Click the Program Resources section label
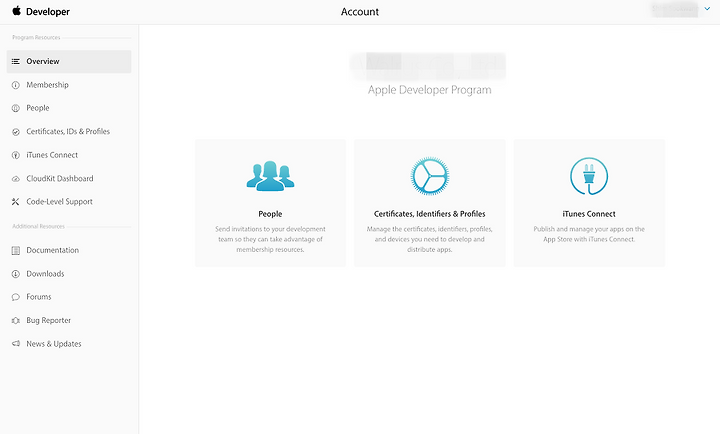The width and height of the screenshot is (720, 434). 36,38
